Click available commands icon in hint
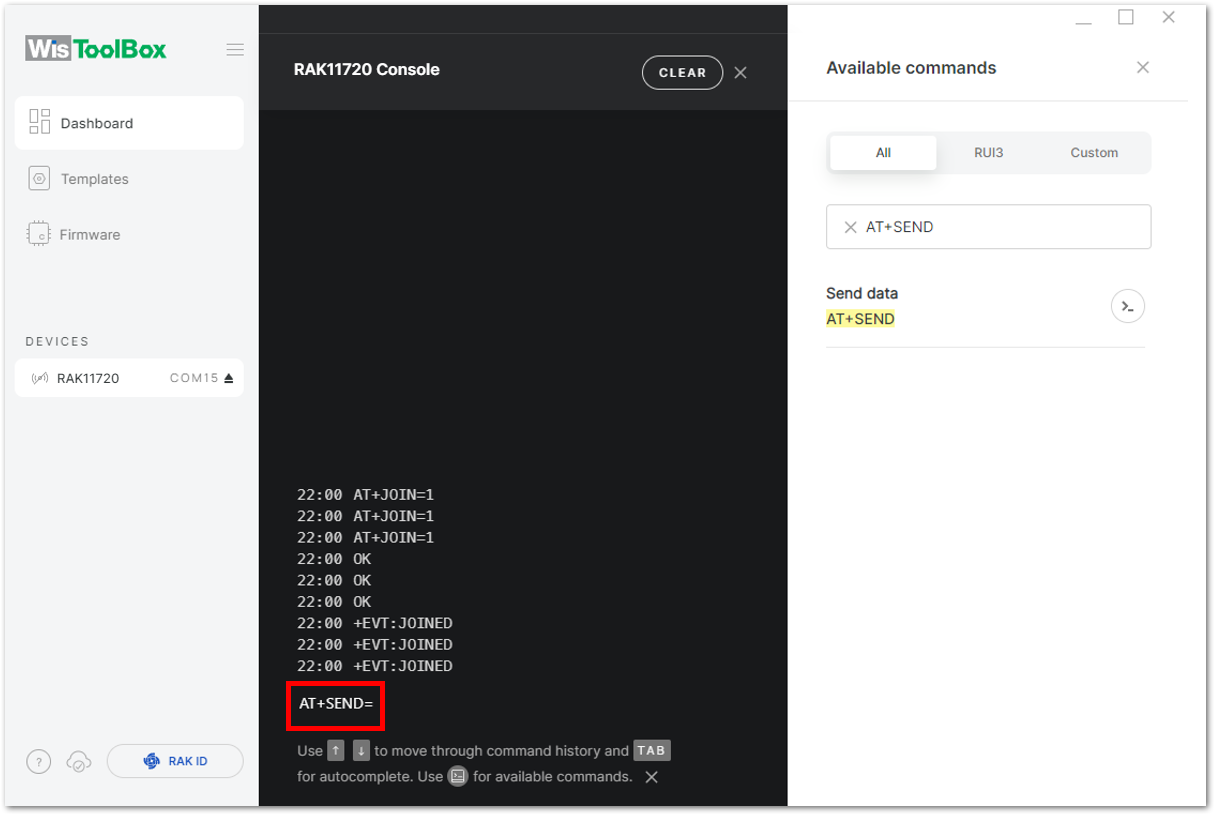The image size is (1215, 815). click(x=458, y=776)
